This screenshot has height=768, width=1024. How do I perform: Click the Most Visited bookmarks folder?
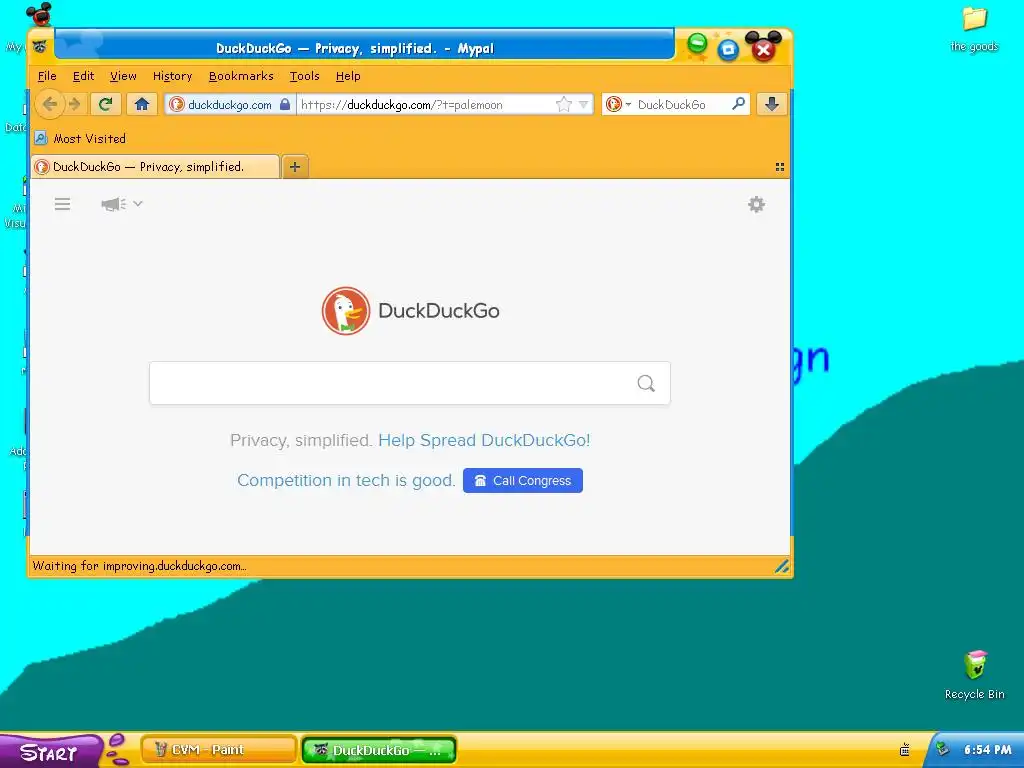[x=80, y=138]
